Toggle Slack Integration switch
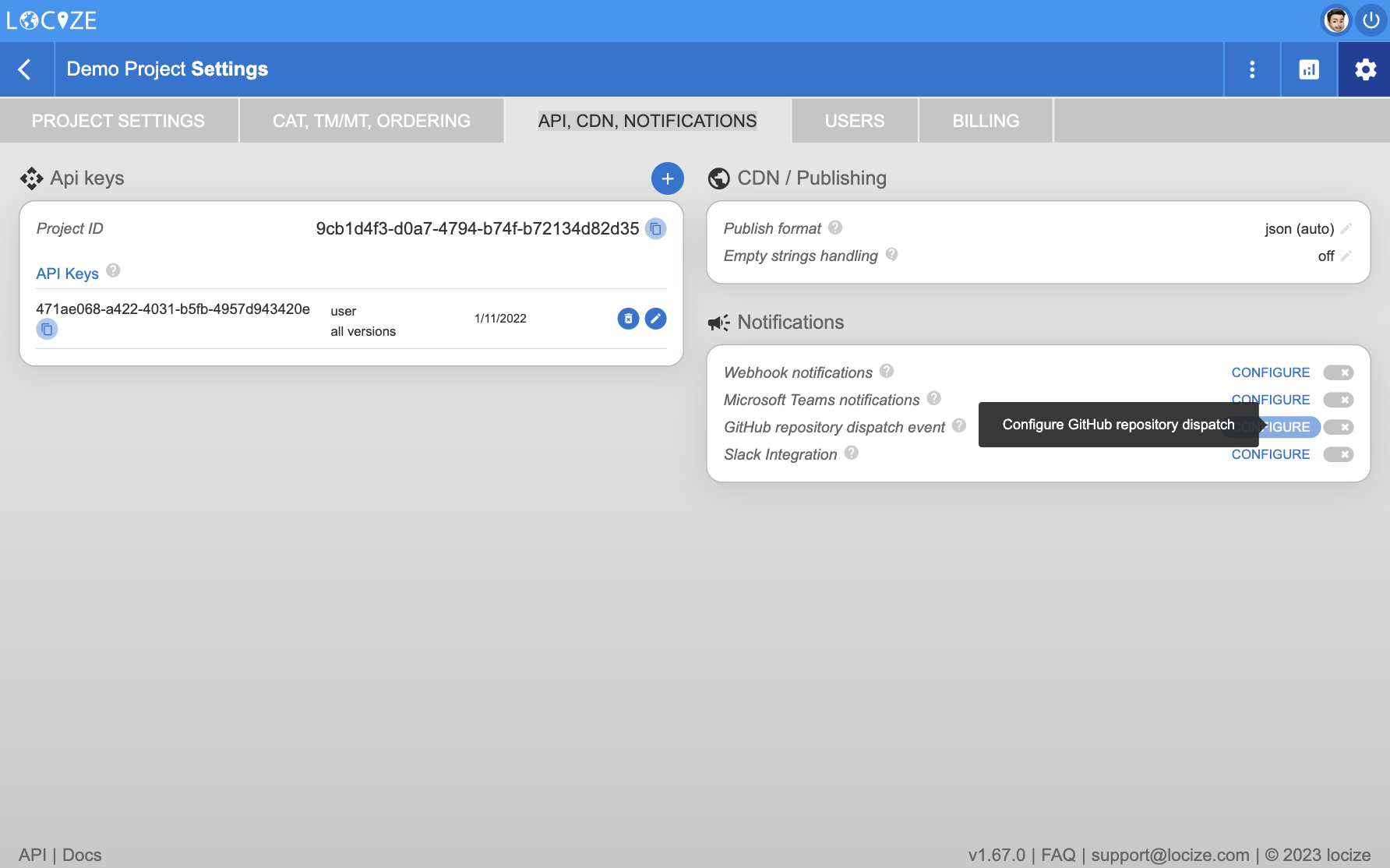The height and width of the screenshot is (868, 1390). tap(1338, 455)
